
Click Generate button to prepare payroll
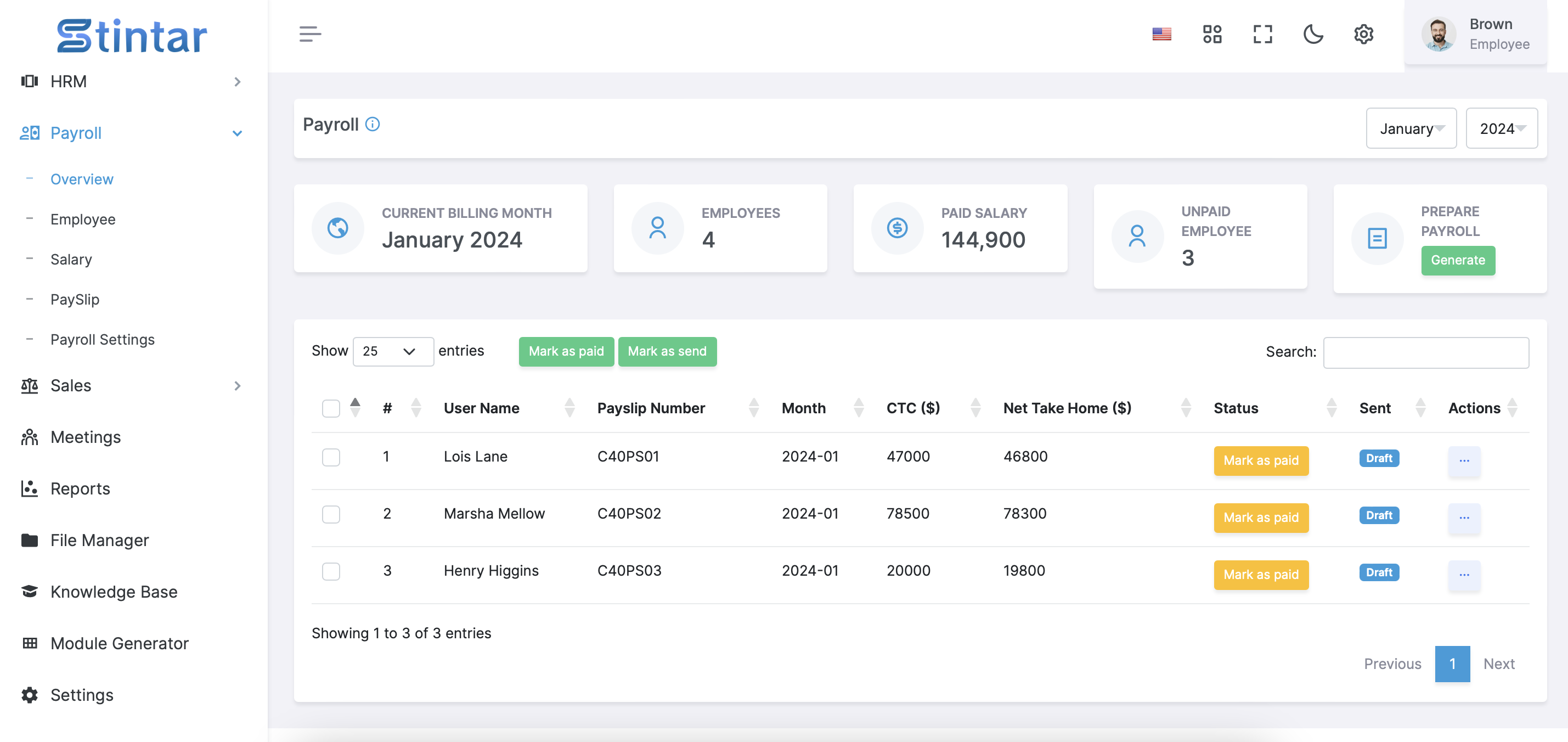tap(1458, 260)
